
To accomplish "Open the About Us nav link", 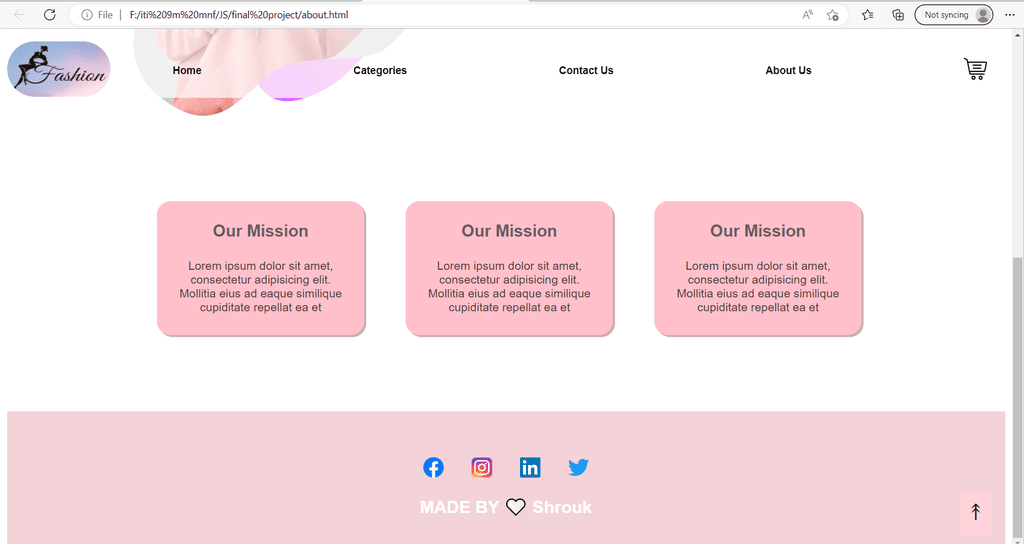I will click(x=788, y=71).
